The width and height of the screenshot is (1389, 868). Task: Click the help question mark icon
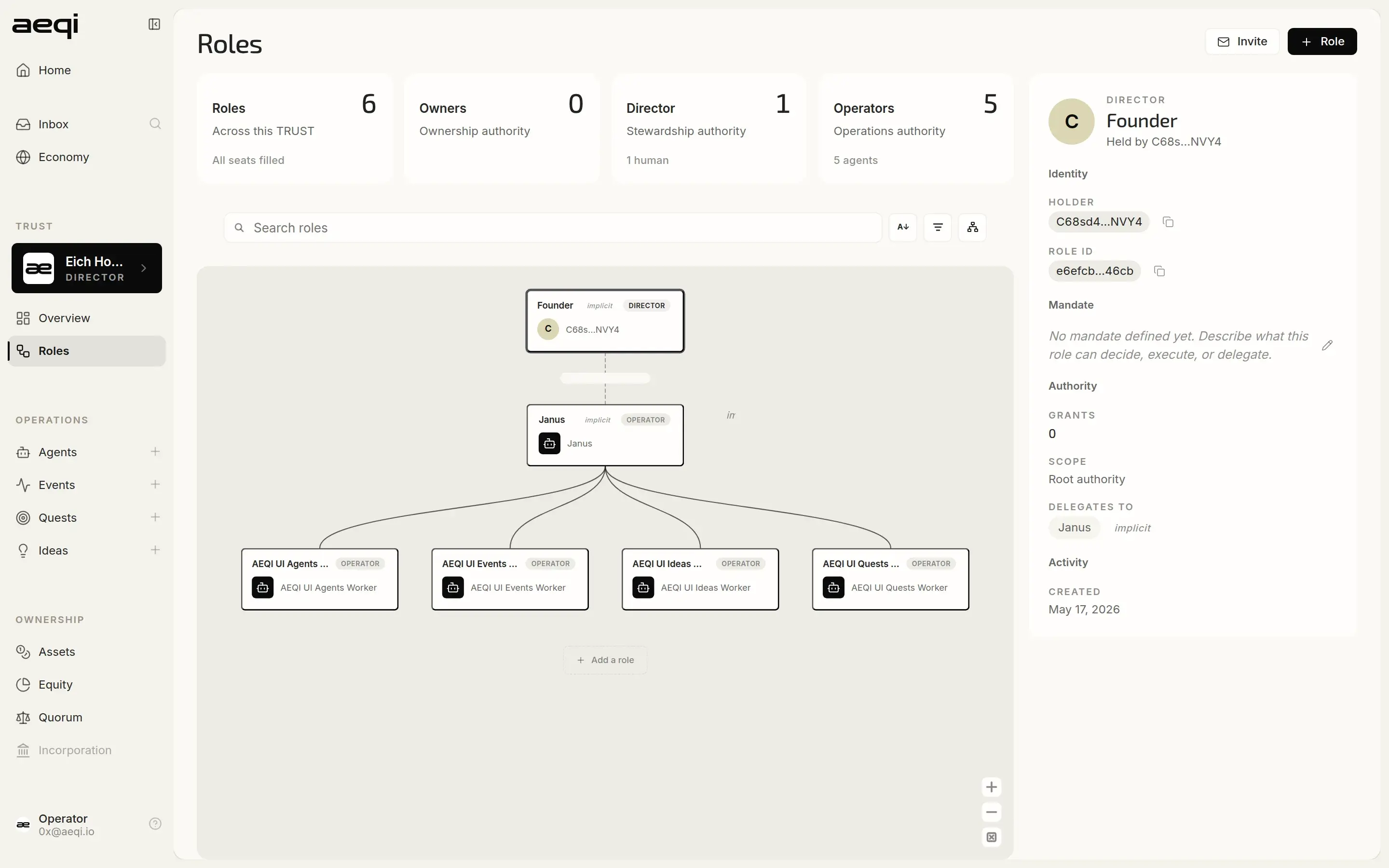(x=155, y=824)
